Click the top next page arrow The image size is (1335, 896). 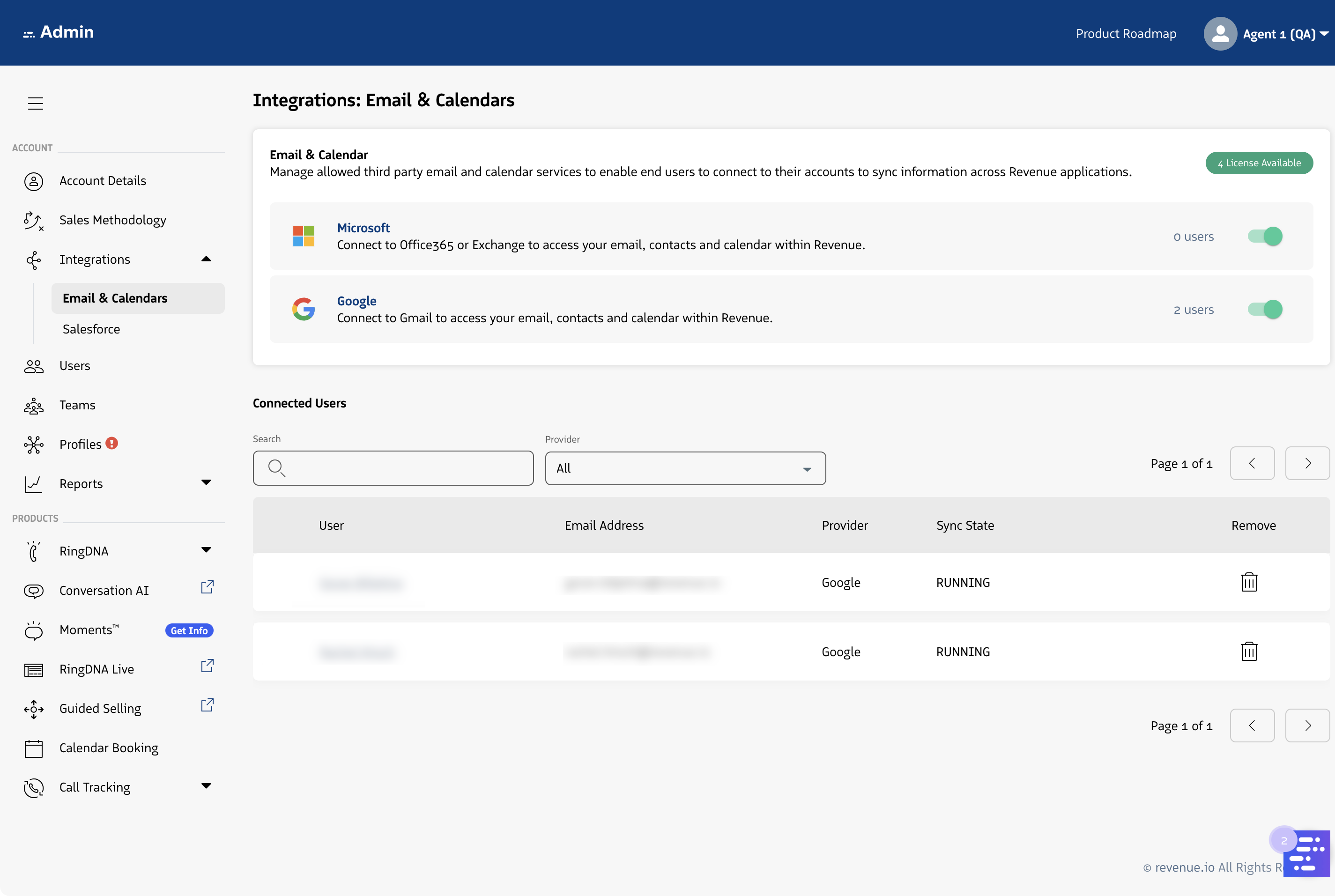coord(1307,463)
